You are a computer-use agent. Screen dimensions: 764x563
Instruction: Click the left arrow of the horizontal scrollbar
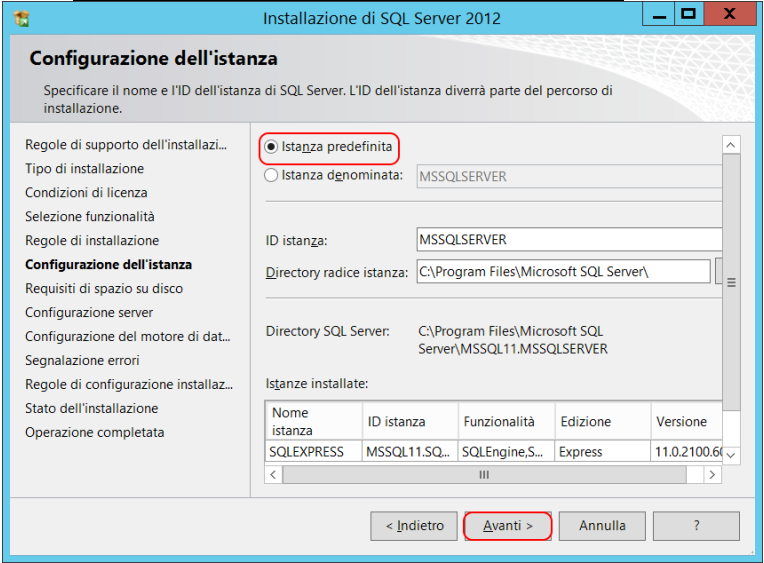click(273, 475)
